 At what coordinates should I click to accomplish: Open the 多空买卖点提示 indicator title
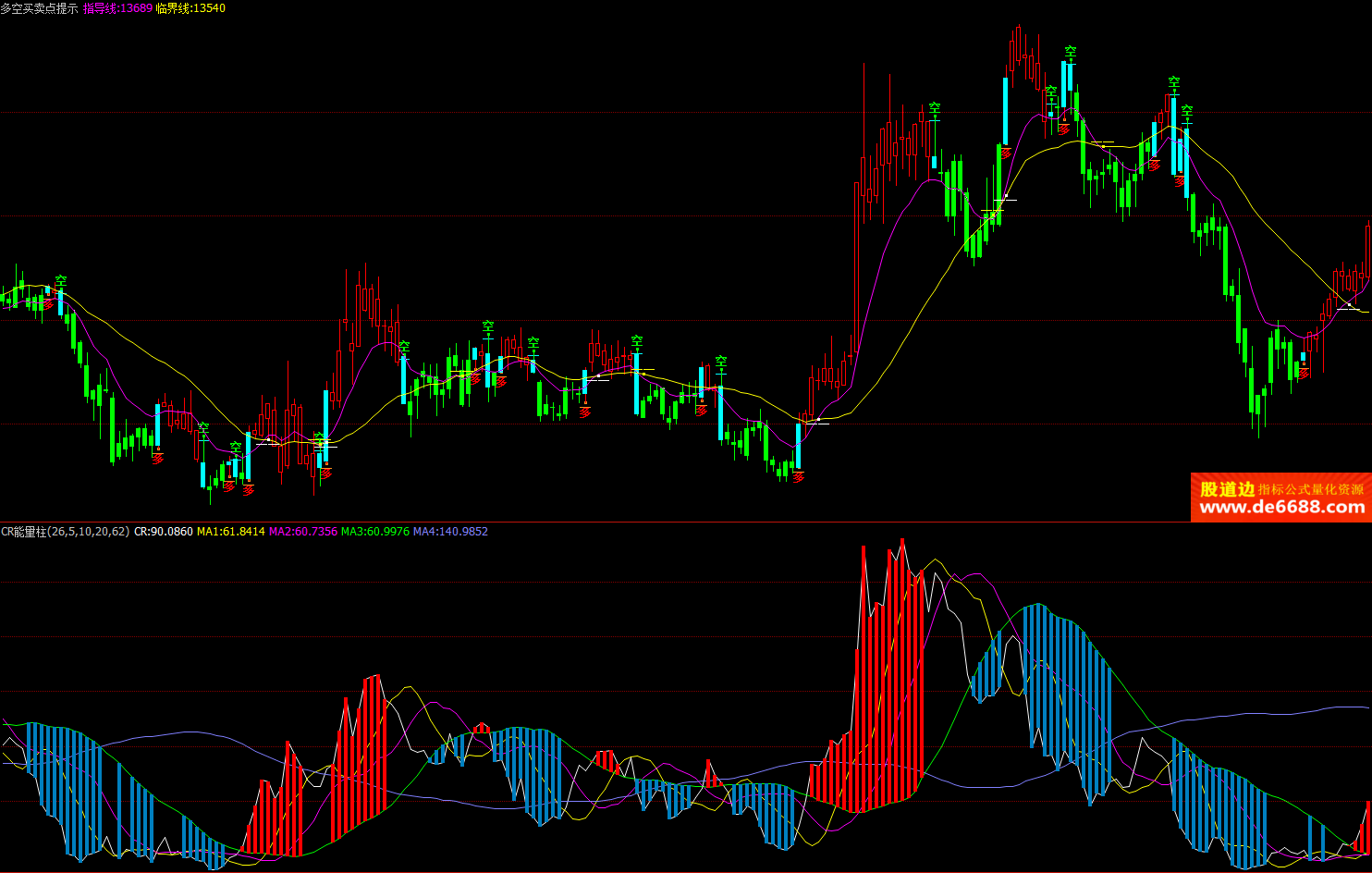40,8
